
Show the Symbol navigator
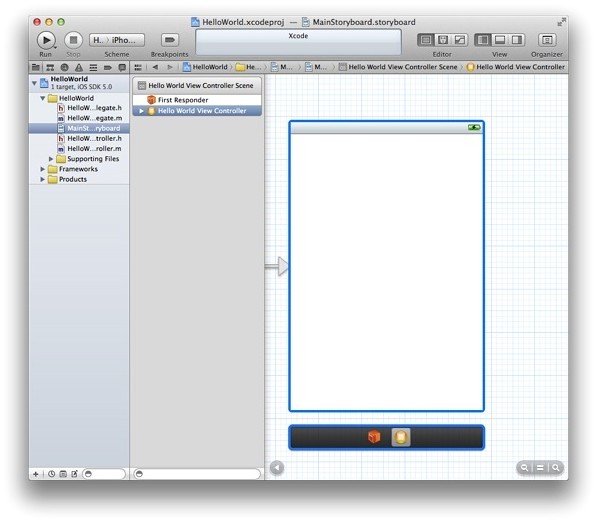[50, 68]
